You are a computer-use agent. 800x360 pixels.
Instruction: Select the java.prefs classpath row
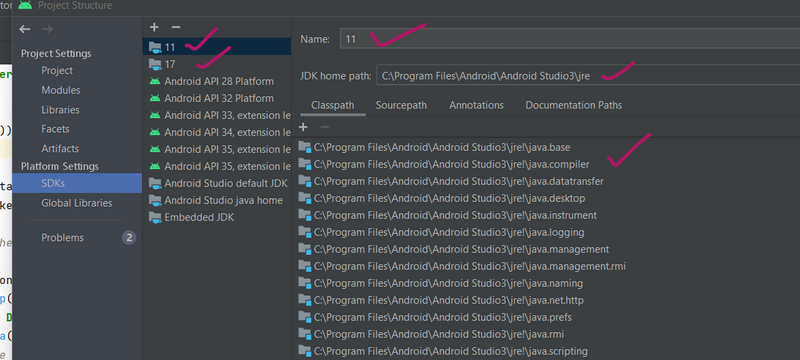(x=547, y=317)
